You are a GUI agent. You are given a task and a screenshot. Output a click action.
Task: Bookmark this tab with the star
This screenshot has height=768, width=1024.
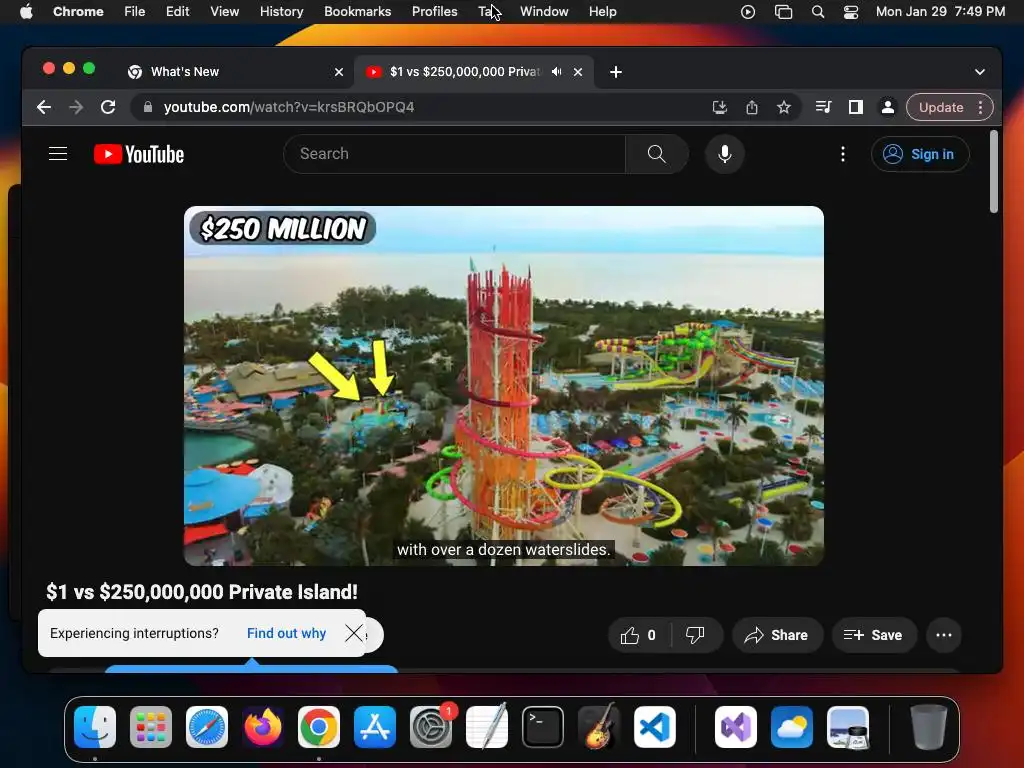pos(784,107)
